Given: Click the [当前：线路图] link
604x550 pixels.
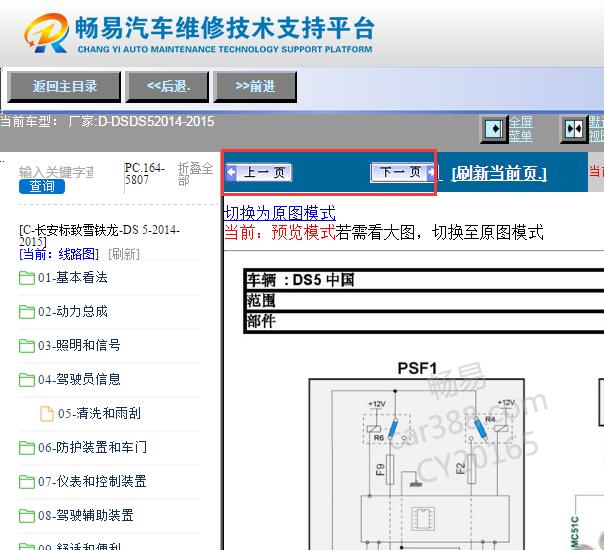Looking at the screenshot, I should [59, 254].
